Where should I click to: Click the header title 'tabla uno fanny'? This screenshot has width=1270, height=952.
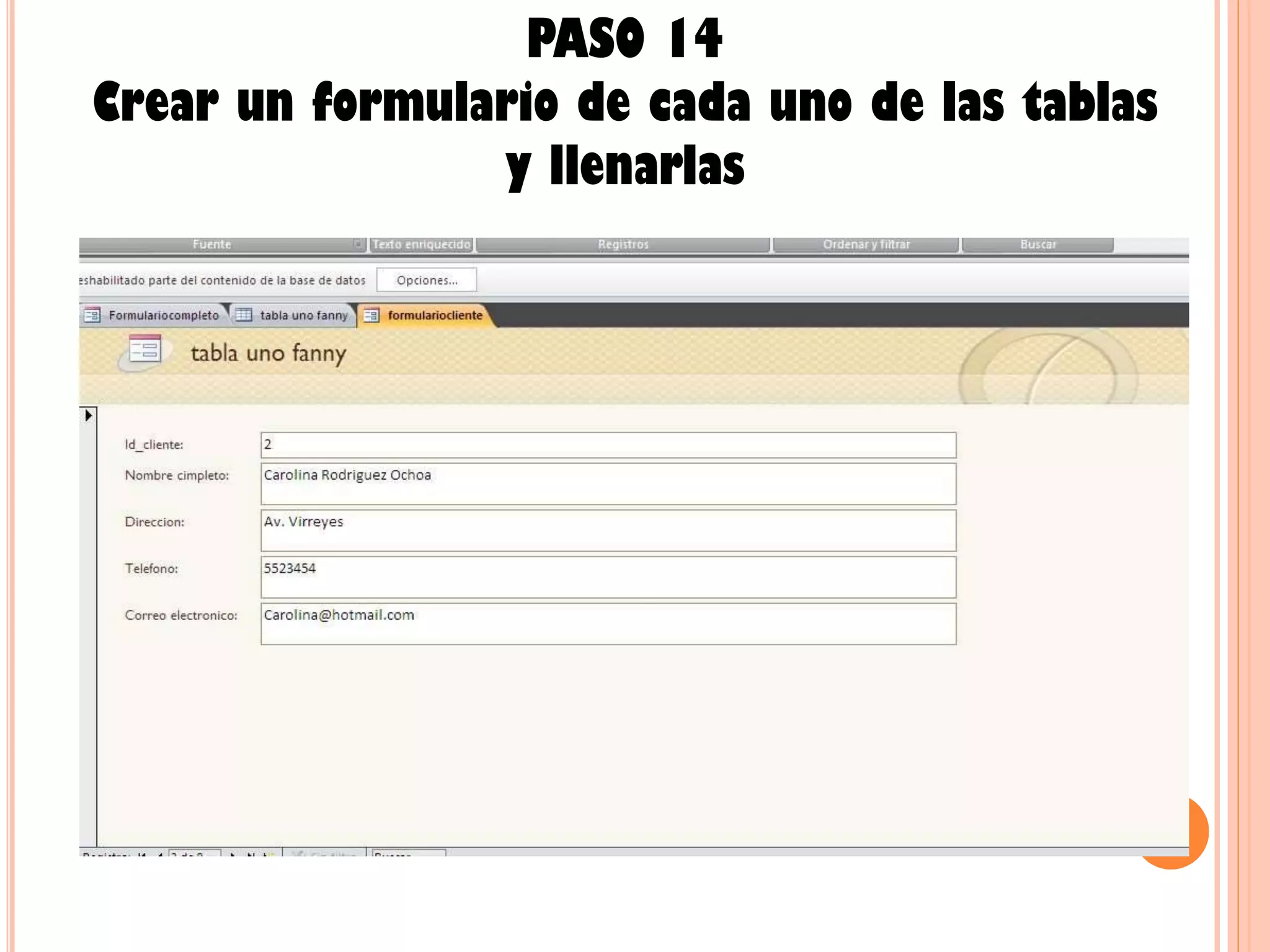point(269,353)
